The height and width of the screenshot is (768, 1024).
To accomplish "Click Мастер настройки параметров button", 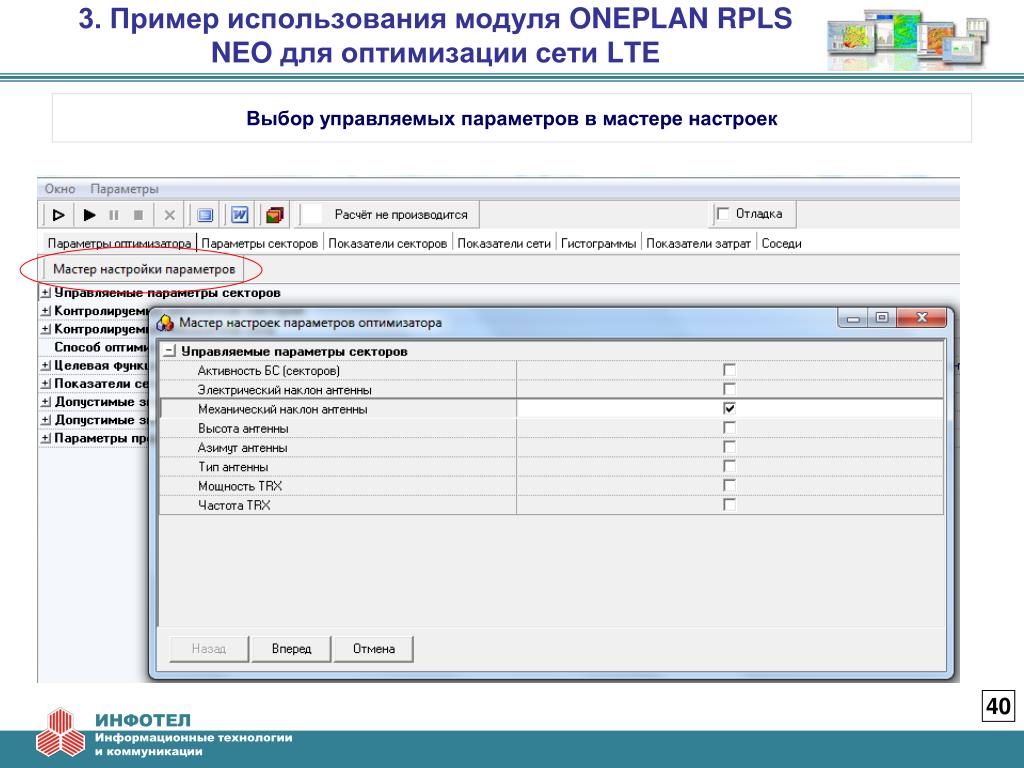I will [144, 269].
